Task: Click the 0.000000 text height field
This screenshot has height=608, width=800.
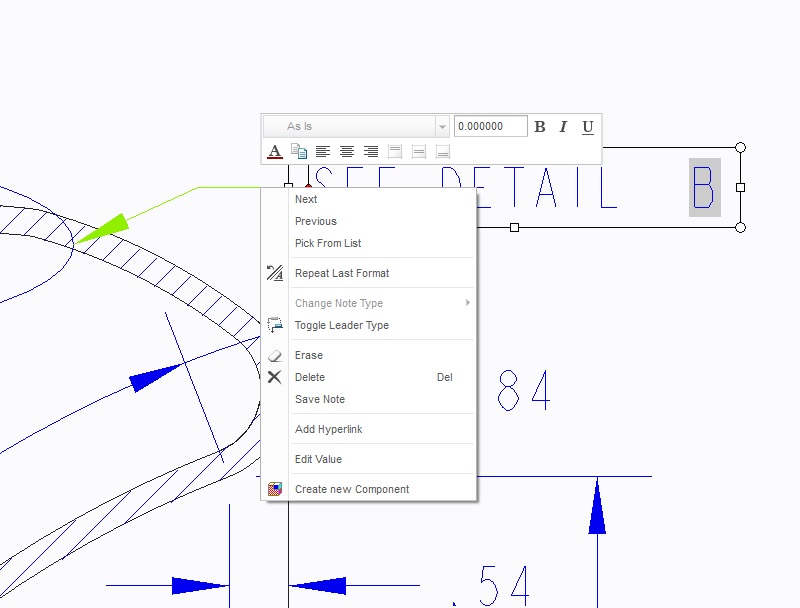Action: click(490, 126)
